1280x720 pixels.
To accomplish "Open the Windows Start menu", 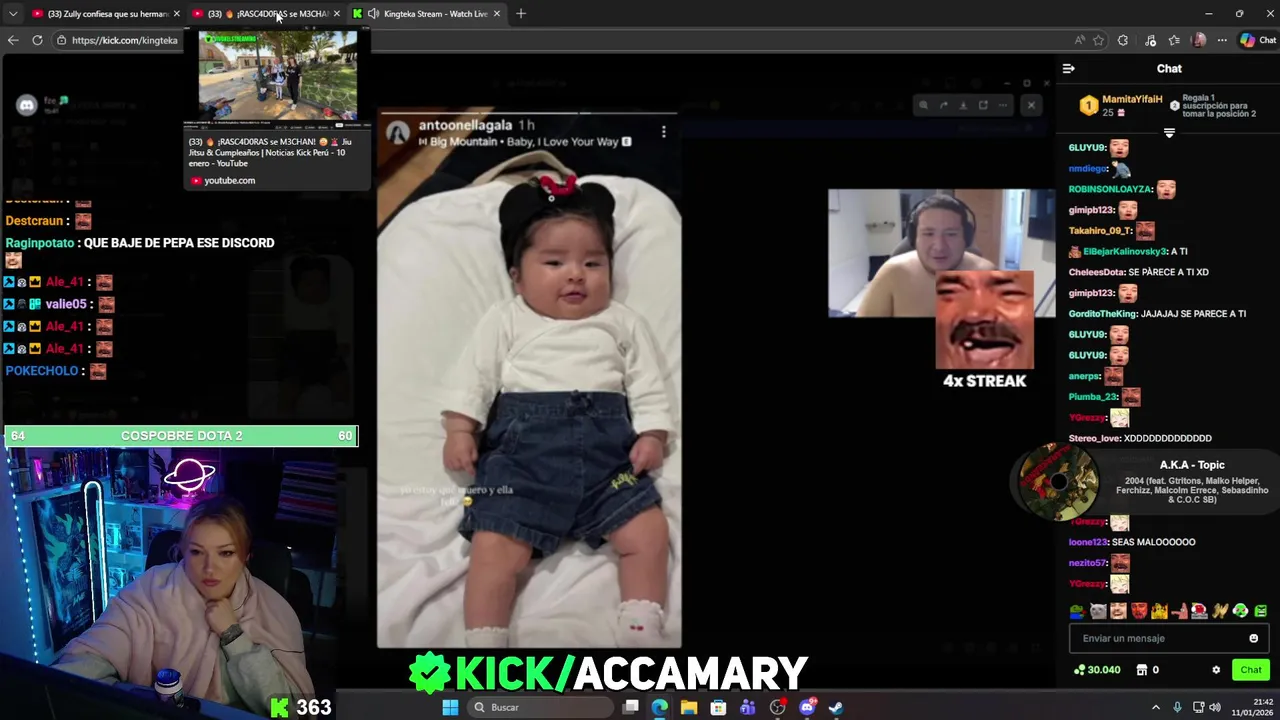I will [450, 707].
